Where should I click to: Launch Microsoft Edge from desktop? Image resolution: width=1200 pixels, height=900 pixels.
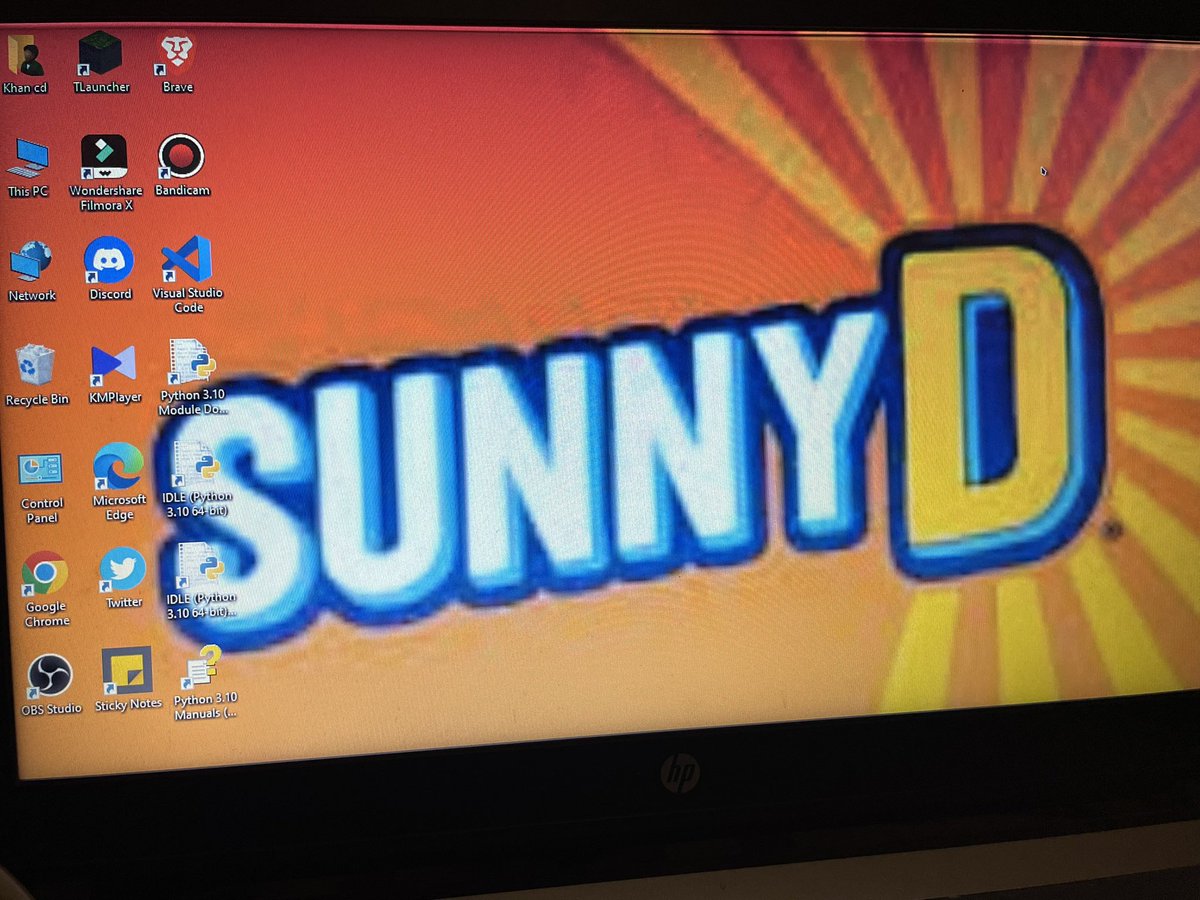click(x=118, y=467)
